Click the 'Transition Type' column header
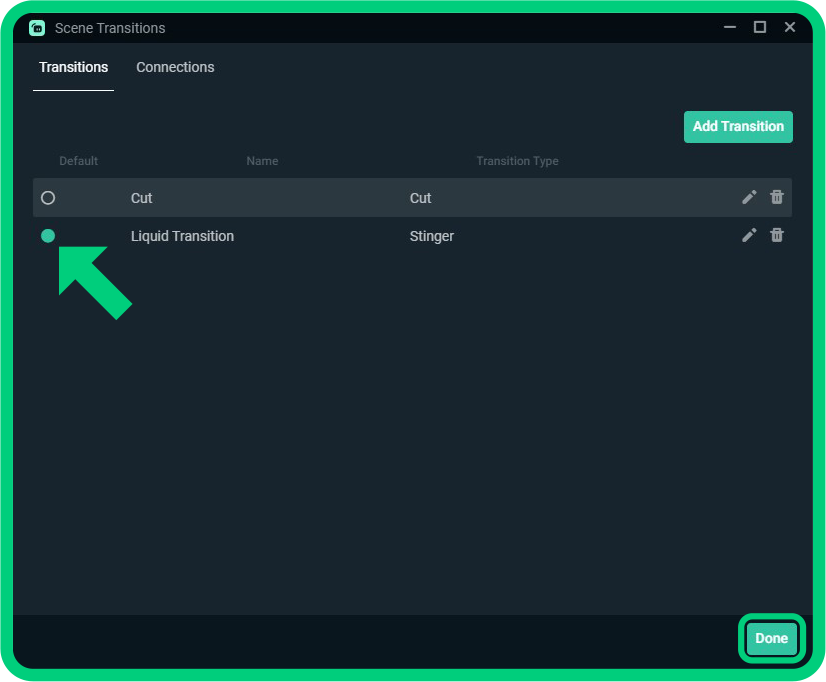Viewport: 826px width, 682px height. click(517, 161)
